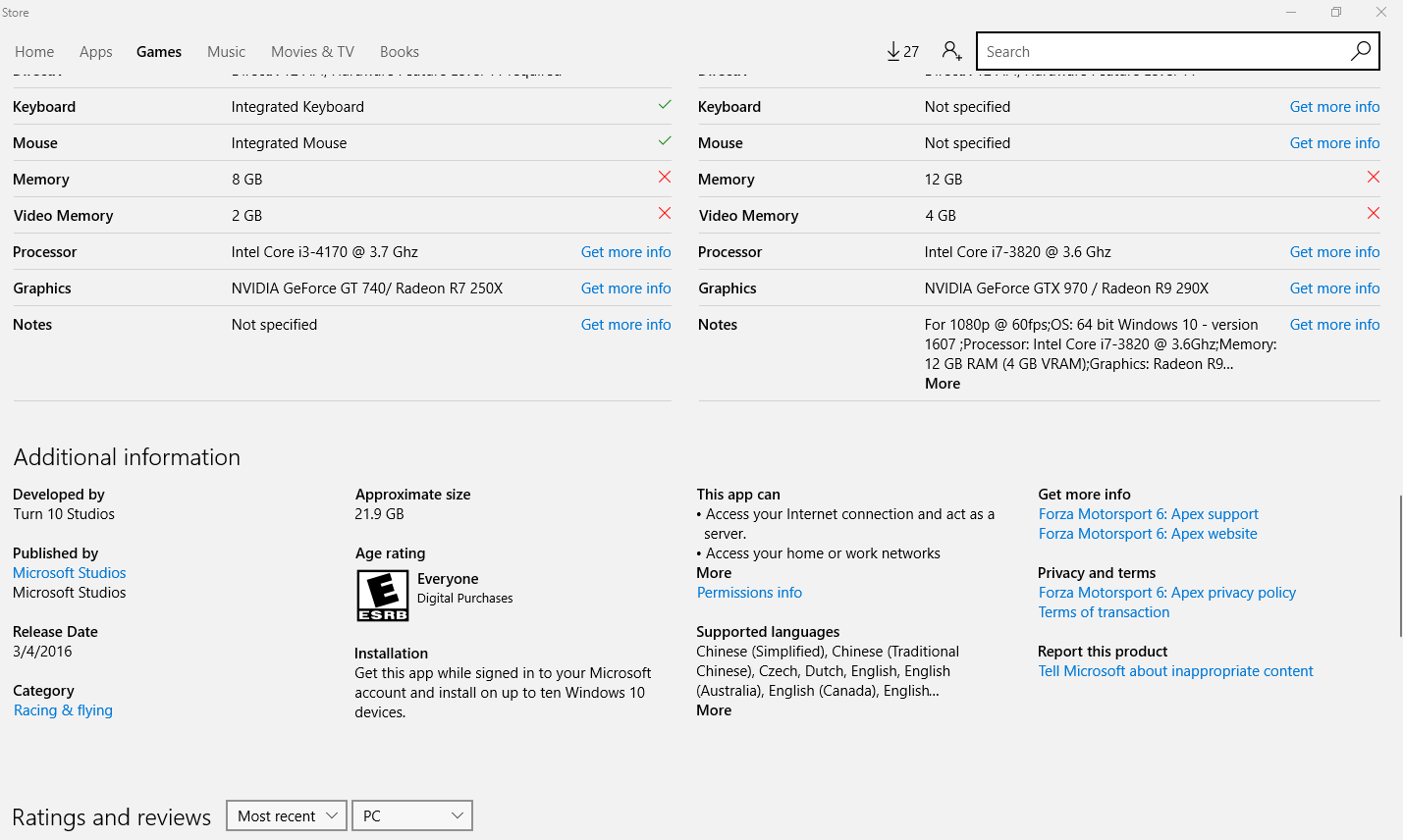Image resolution: width=1403 pixels, height=840 pixels.
Task: Click the Additional information heading
Action: click(127, 457)
